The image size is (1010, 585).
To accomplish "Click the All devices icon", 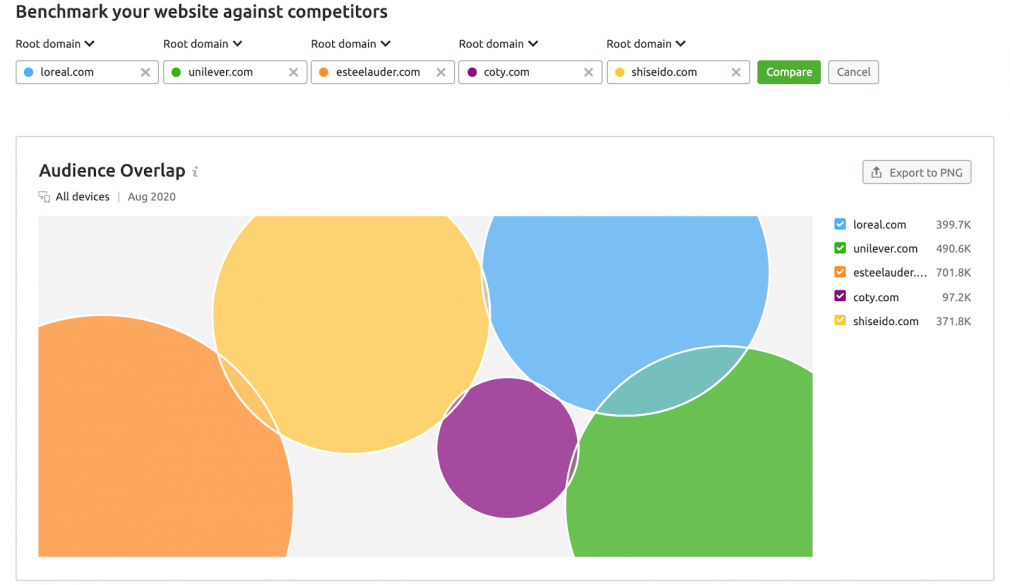I will [x=44, y=197].
